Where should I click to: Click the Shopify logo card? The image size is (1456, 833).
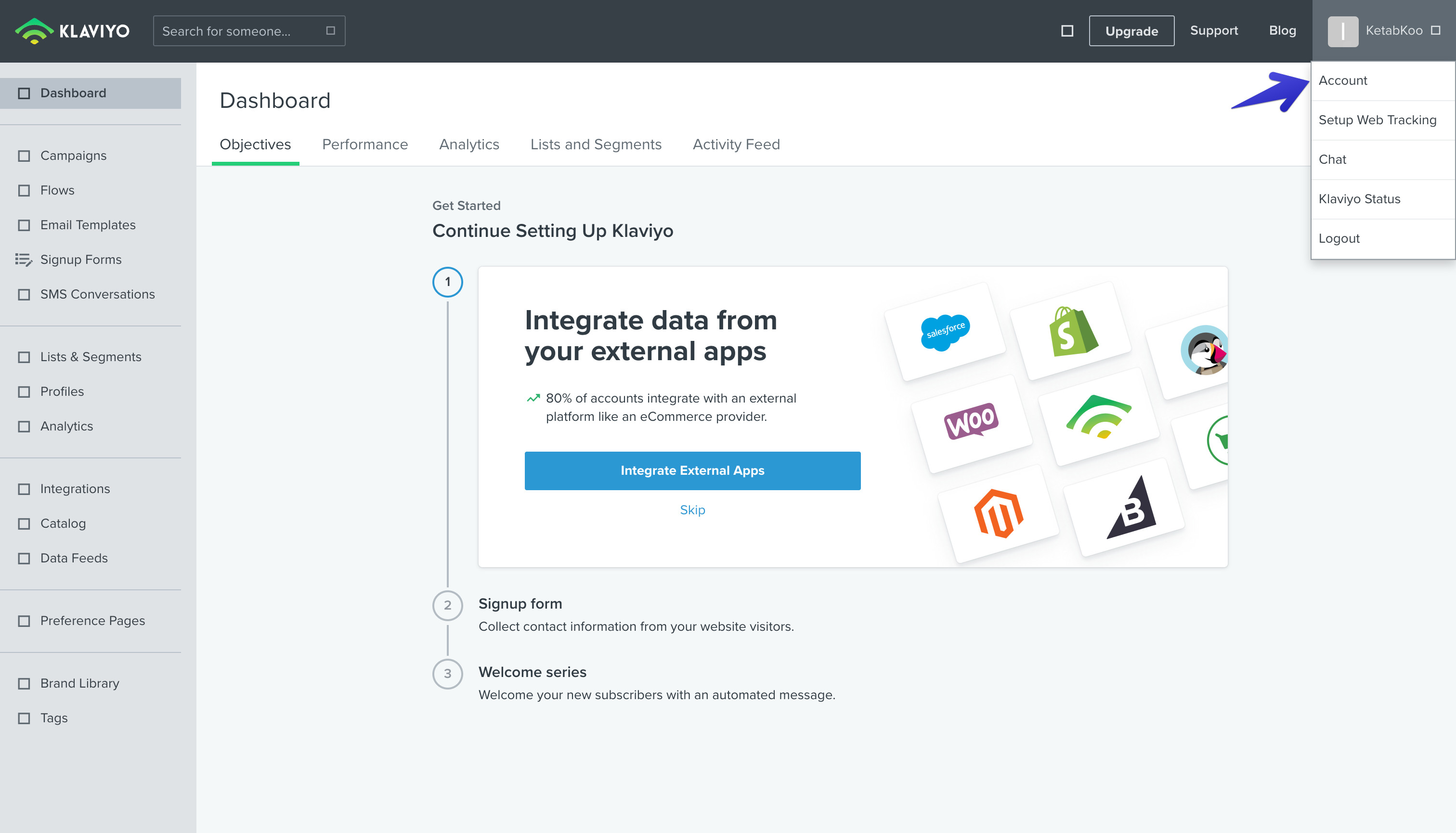click(1071, 331)
